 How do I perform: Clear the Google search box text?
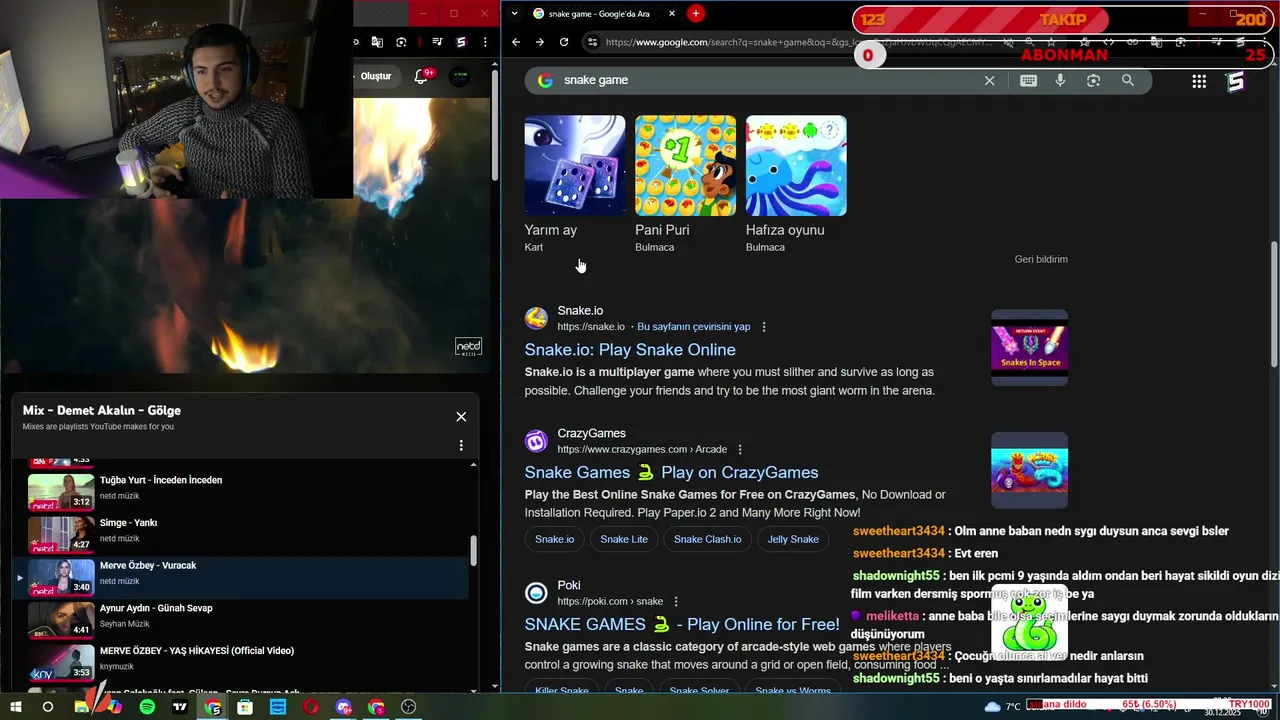(x=990, y=80)
